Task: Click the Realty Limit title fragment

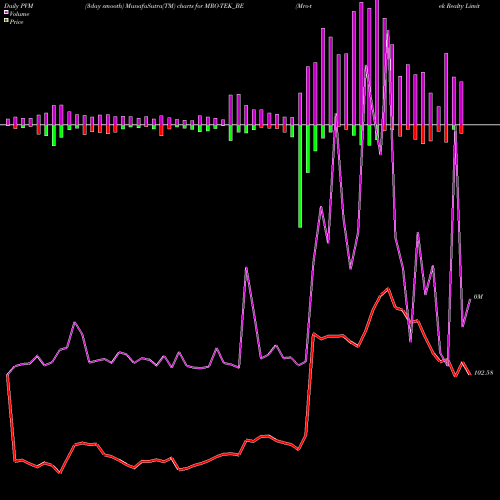Action: pyautogui.click(x=459, y=6)
